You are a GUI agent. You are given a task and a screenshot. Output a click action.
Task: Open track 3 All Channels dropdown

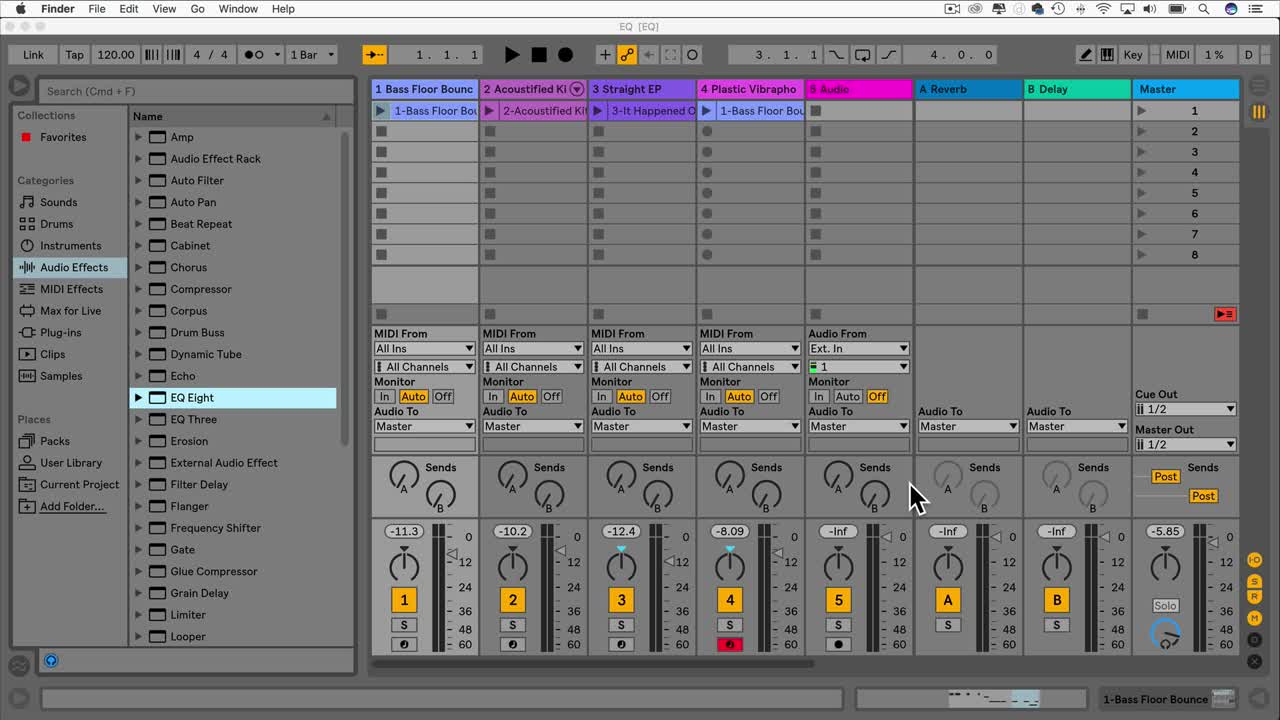click(x=641, y=367)
